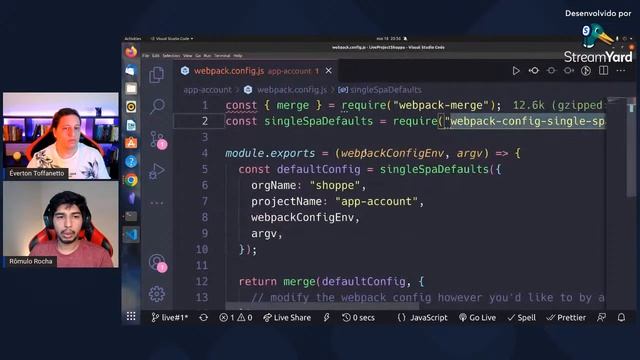Open Terminal from the dock

click(131, 216)
